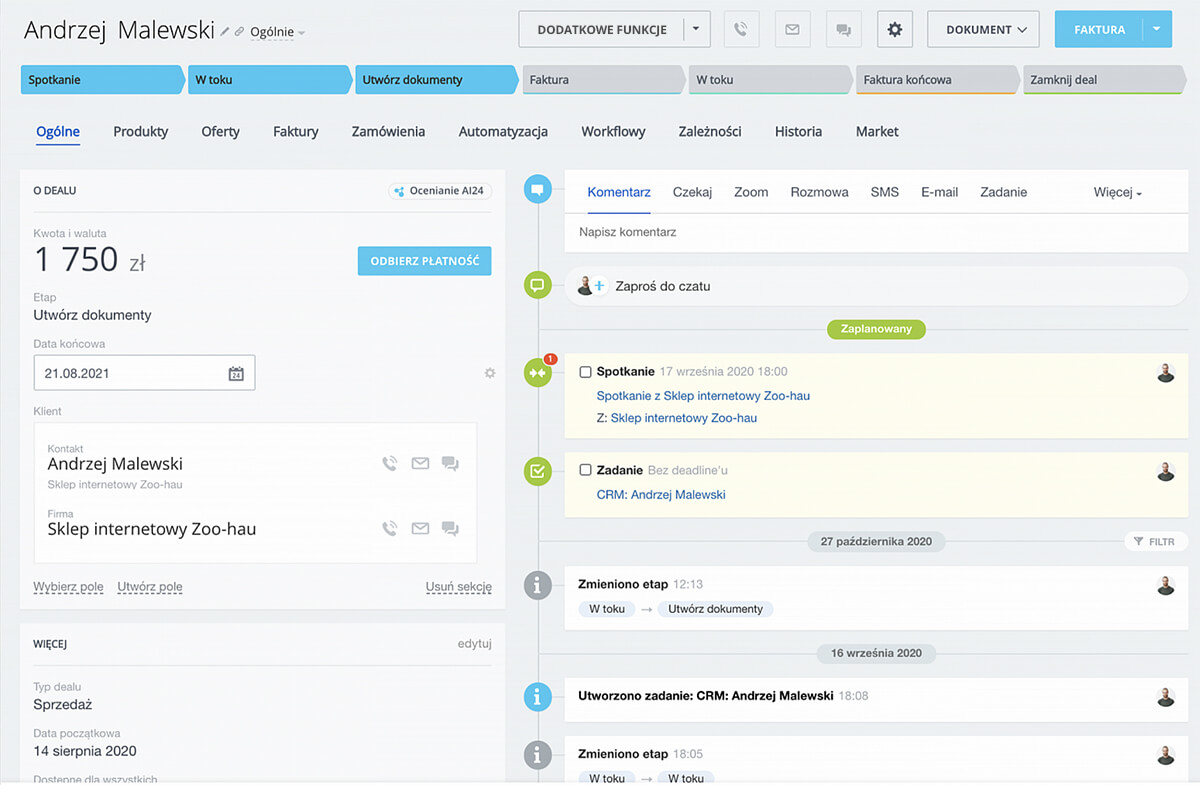
Task: Expand the Więcej menu in timeline
Action: (x=1117, y=192)
